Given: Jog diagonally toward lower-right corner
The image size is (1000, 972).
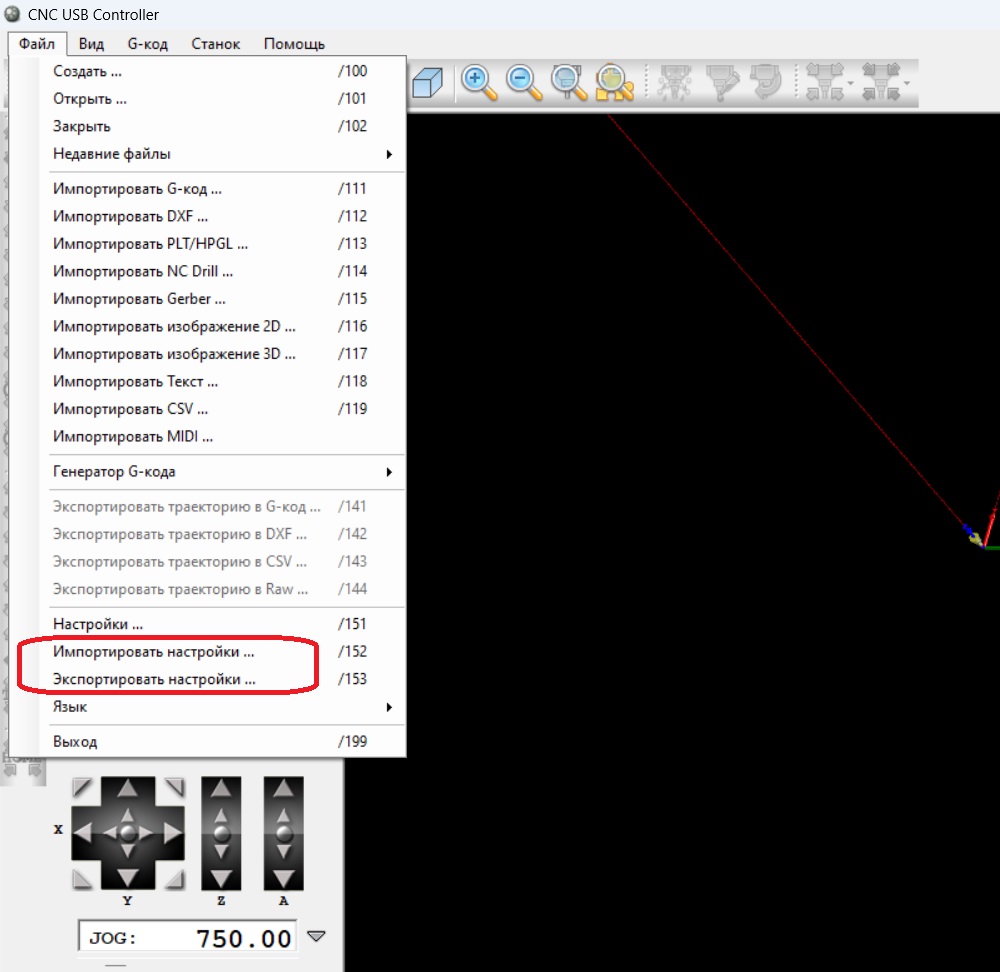Looking at the screenshot, I should 174,879.
